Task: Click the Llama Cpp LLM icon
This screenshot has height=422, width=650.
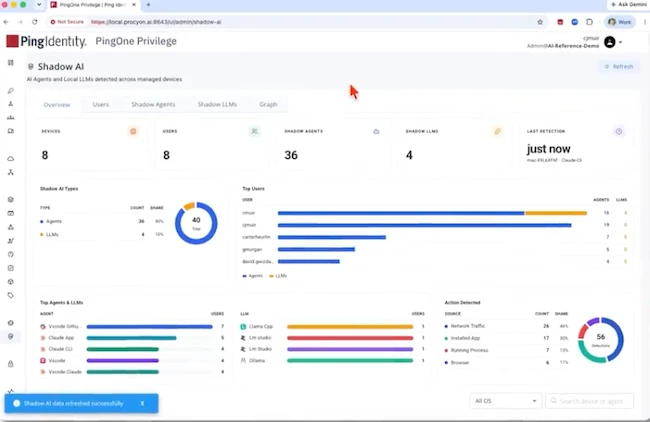Action: 243,327
